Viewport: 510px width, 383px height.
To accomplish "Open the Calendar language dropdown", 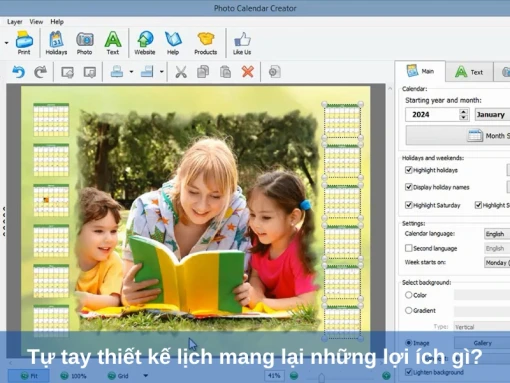I will (x=497, y=234).
